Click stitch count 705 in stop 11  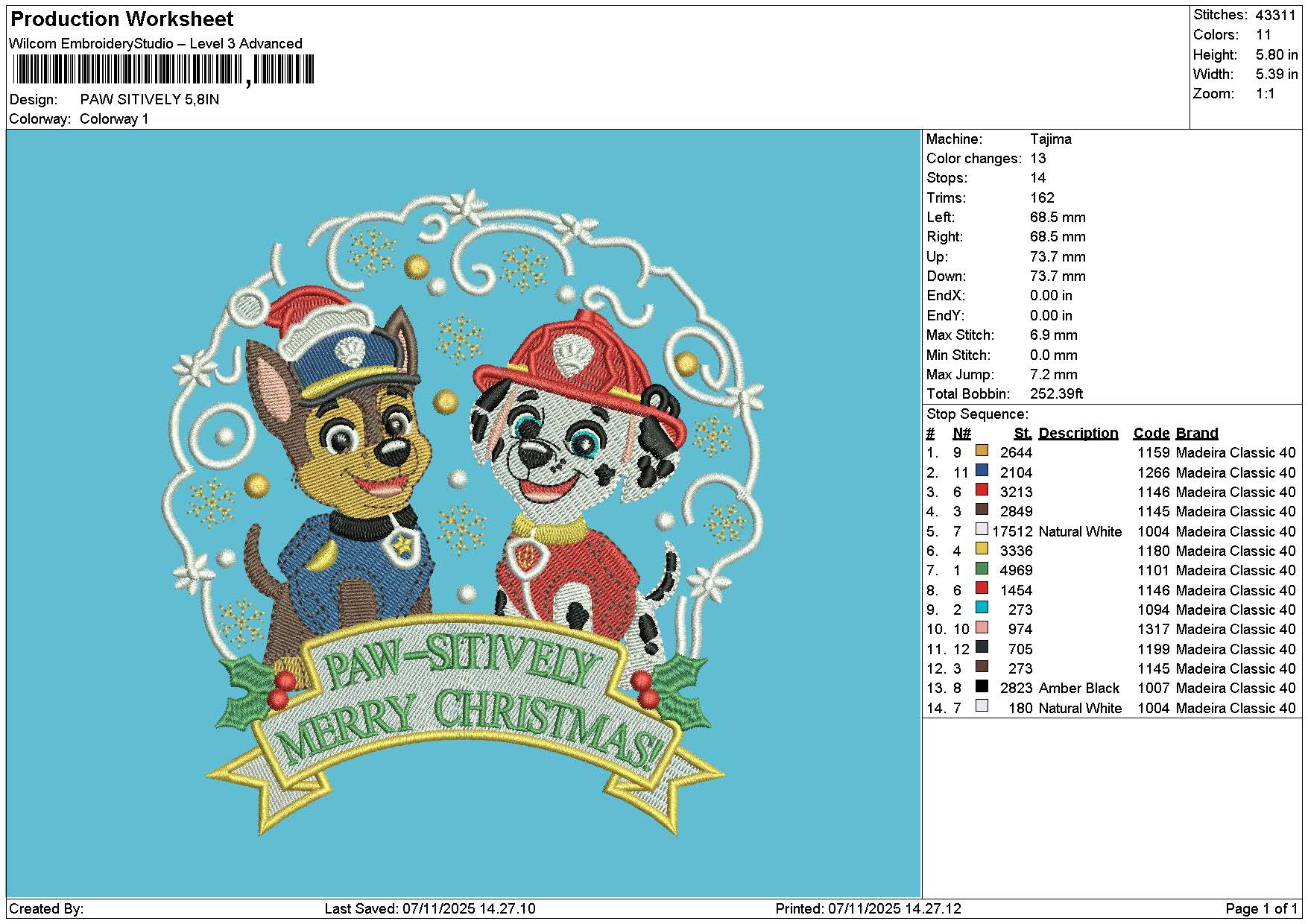pos(1021,650)
